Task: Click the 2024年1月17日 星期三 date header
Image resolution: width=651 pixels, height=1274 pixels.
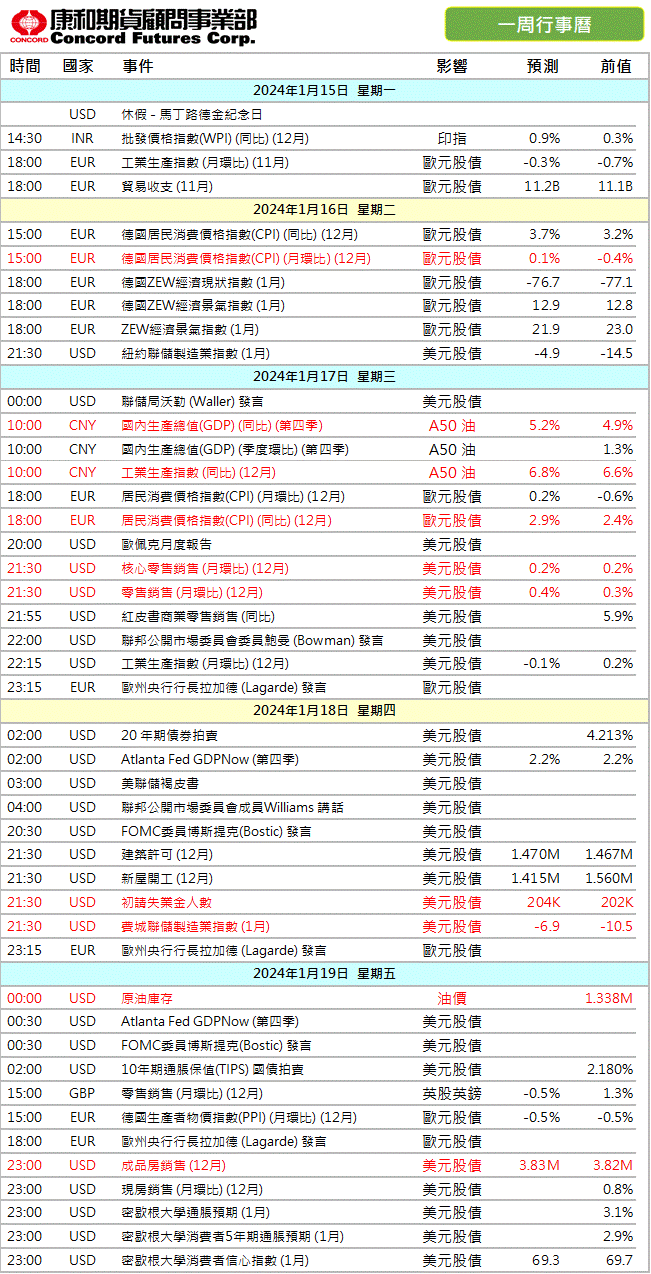Action: tap(325, 376)
